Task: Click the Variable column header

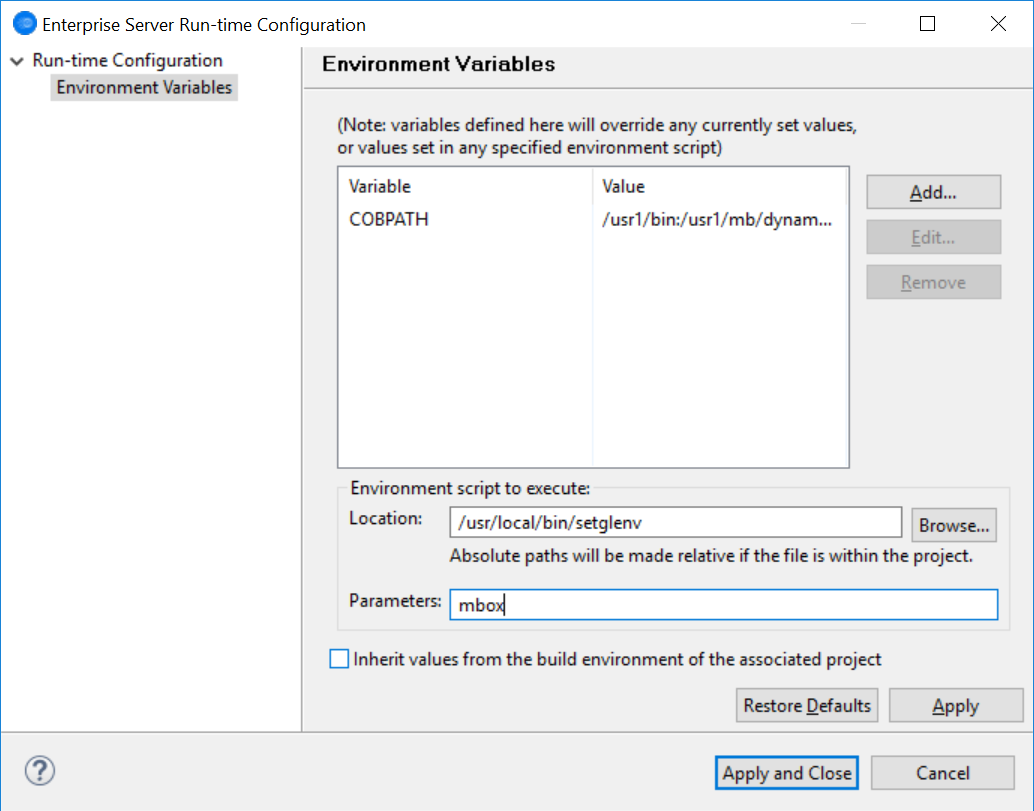Action: pyautogui.click(x=380, y=186)
